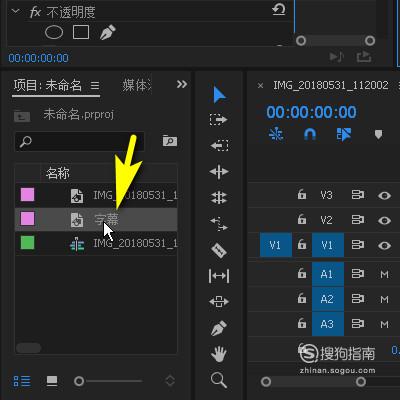Toggle lock on A1 track
Viewport: 400px width, 400px height.
coord(302,273)
